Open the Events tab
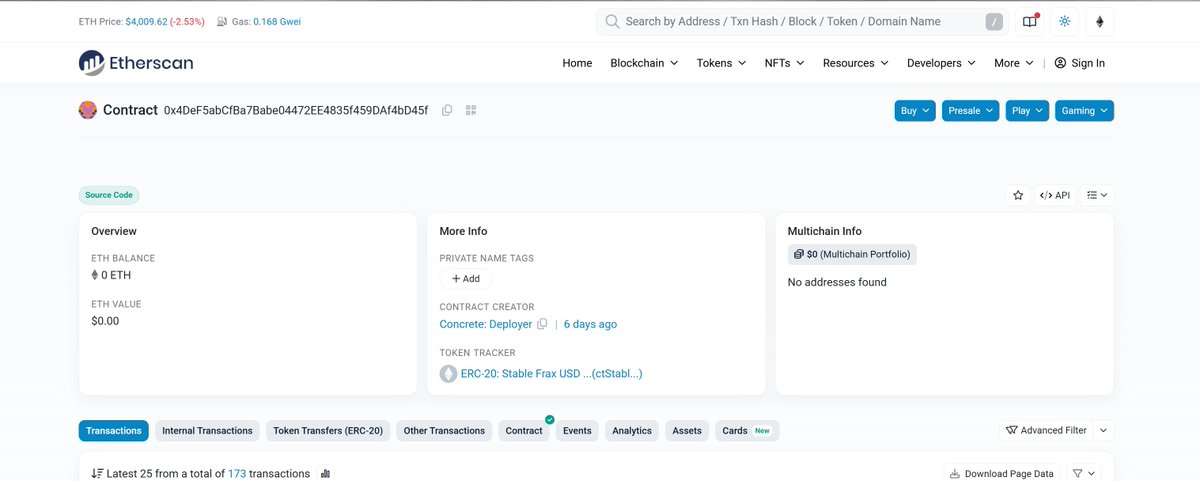This screenshot has height=481, width=1200. [x=577, y=431]
